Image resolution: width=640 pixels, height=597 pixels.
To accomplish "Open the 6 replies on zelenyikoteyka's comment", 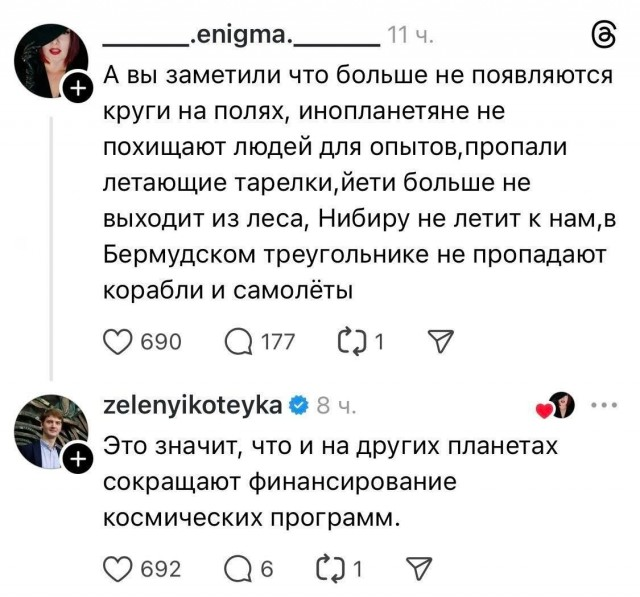I will point(240,569).
